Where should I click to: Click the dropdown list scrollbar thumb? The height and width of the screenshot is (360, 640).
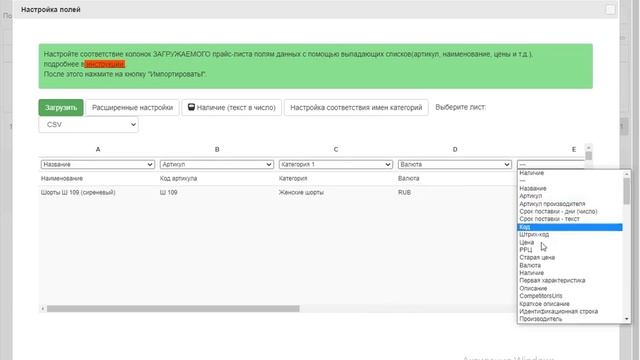tap(627, 191)
